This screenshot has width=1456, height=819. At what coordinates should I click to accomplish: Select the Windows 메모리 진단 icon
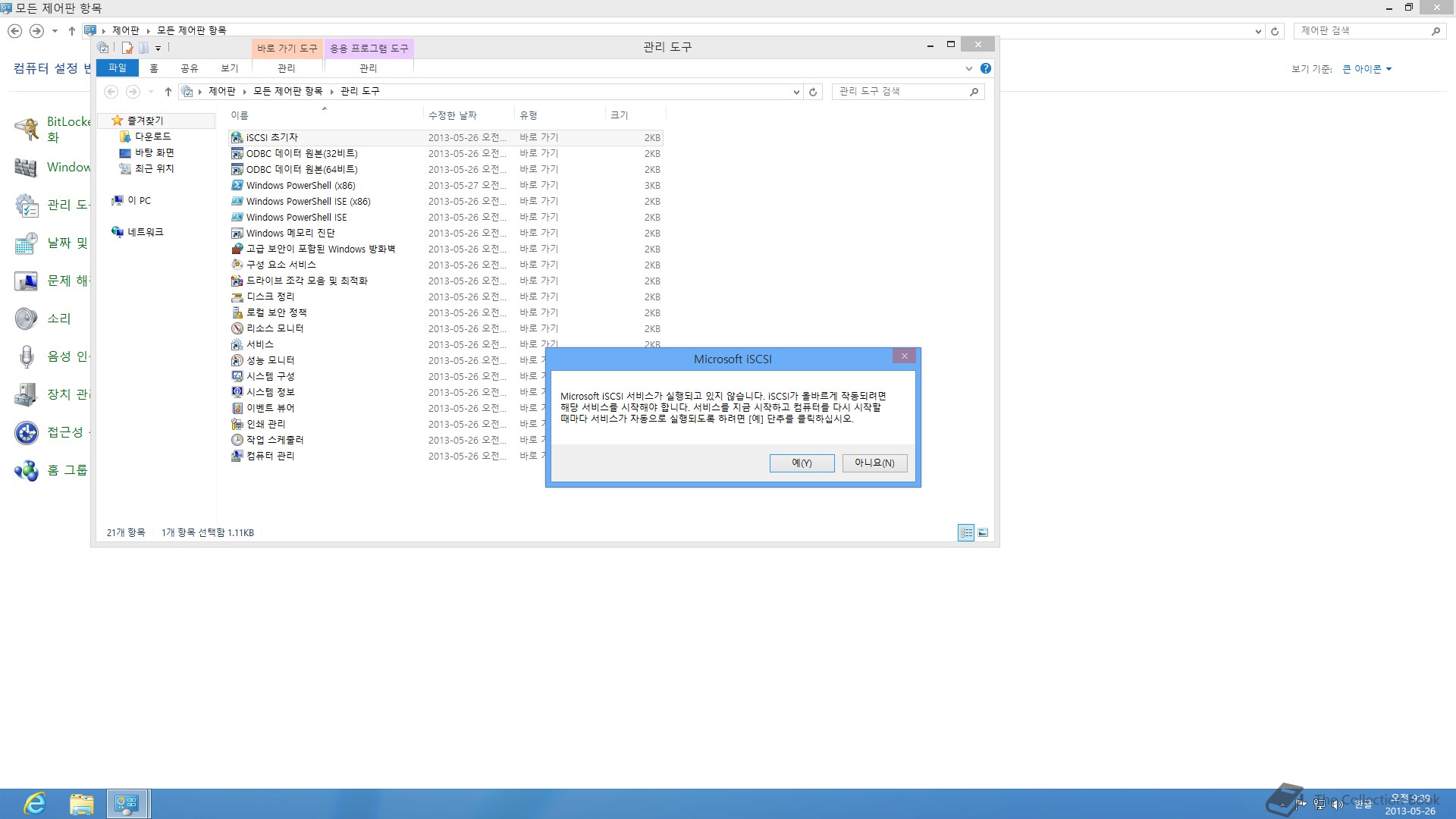[x=237, y=233]
